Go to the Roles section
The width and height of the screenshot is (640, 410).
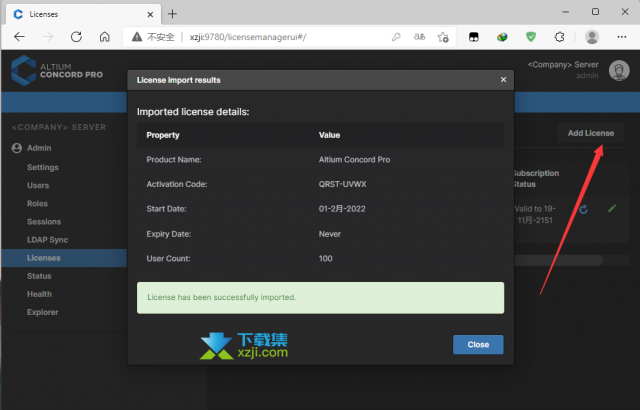coord(37,204)
